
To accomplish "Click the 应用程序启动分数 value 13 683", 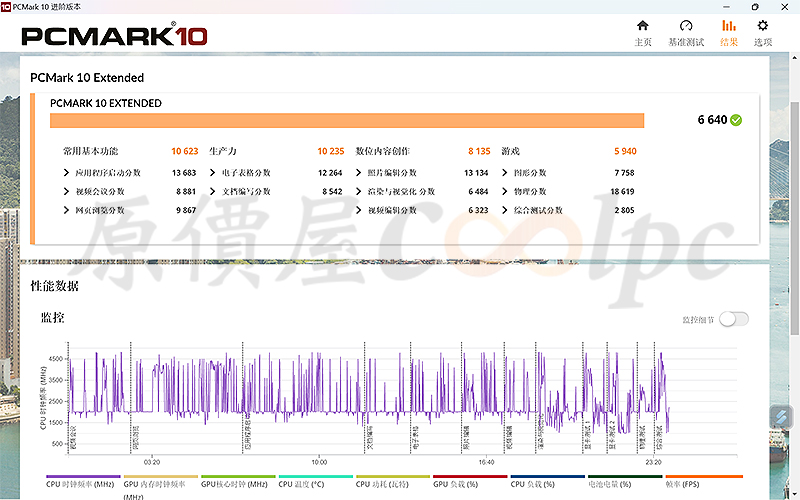I will tap(184, 173).
